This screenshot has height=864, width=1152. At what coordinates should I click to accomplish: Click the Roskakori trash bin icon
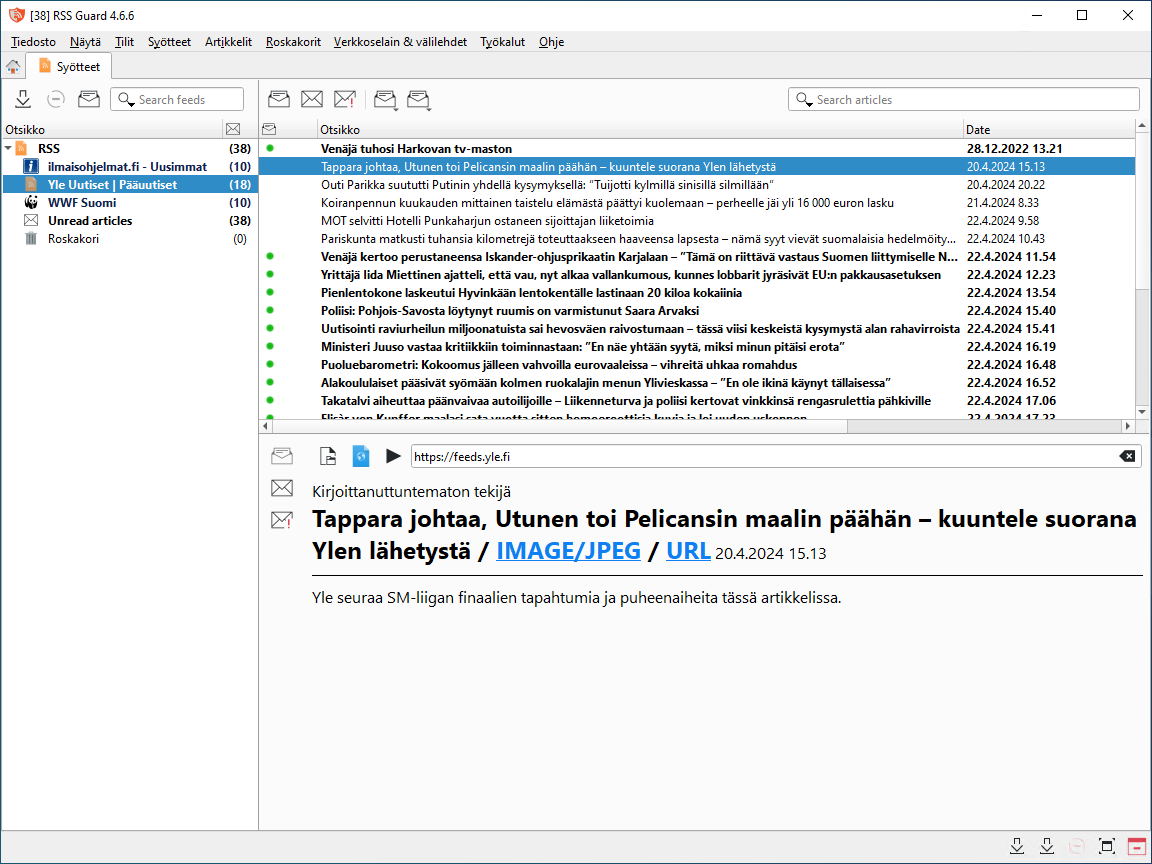(x=31, y=239)
